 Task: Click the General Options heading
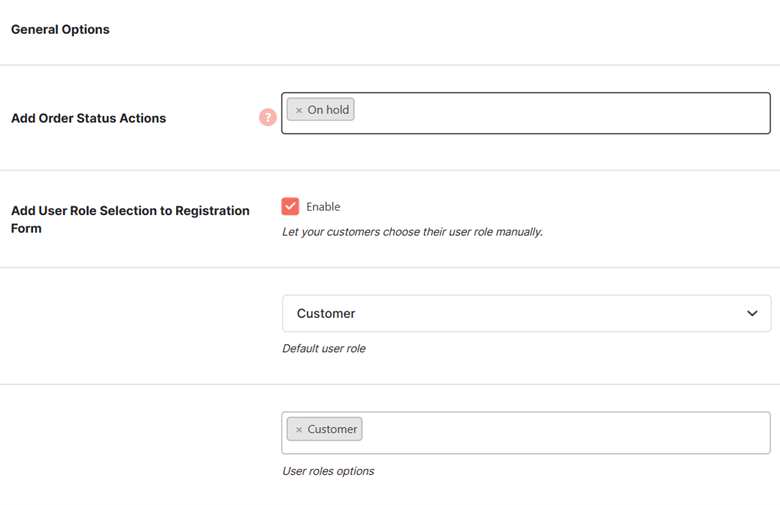point(60,29)
